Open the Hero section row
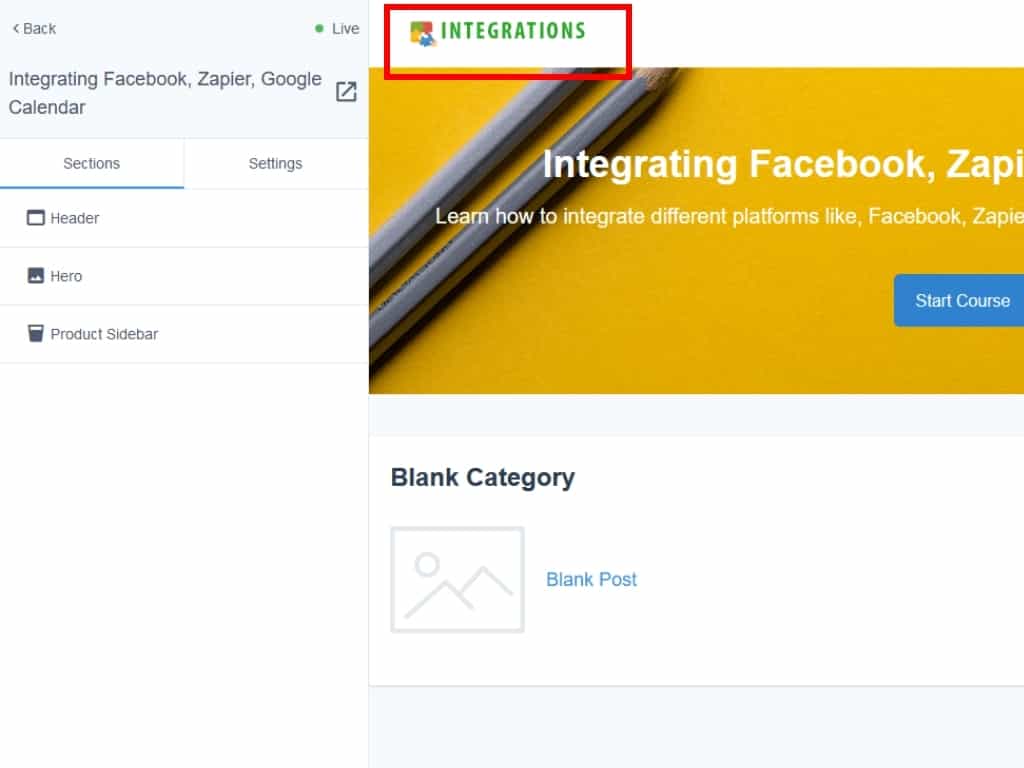The width and height of the screenshot is (1024, 768). point(184,276)
